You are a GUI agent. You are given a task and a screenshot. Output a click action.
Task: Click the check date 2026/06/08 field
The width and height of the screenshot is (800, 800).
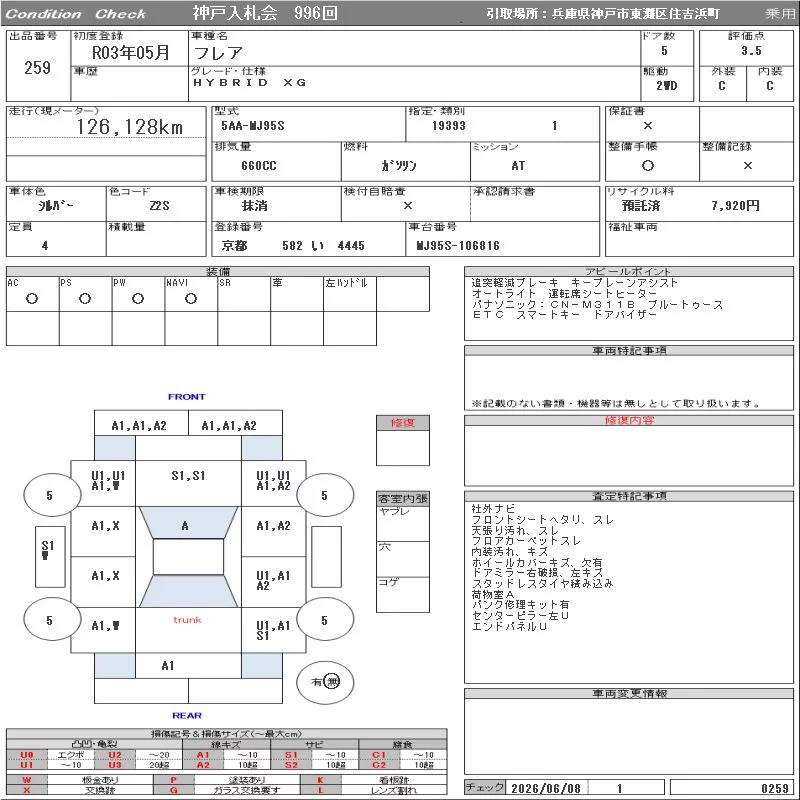click(546, 788)
